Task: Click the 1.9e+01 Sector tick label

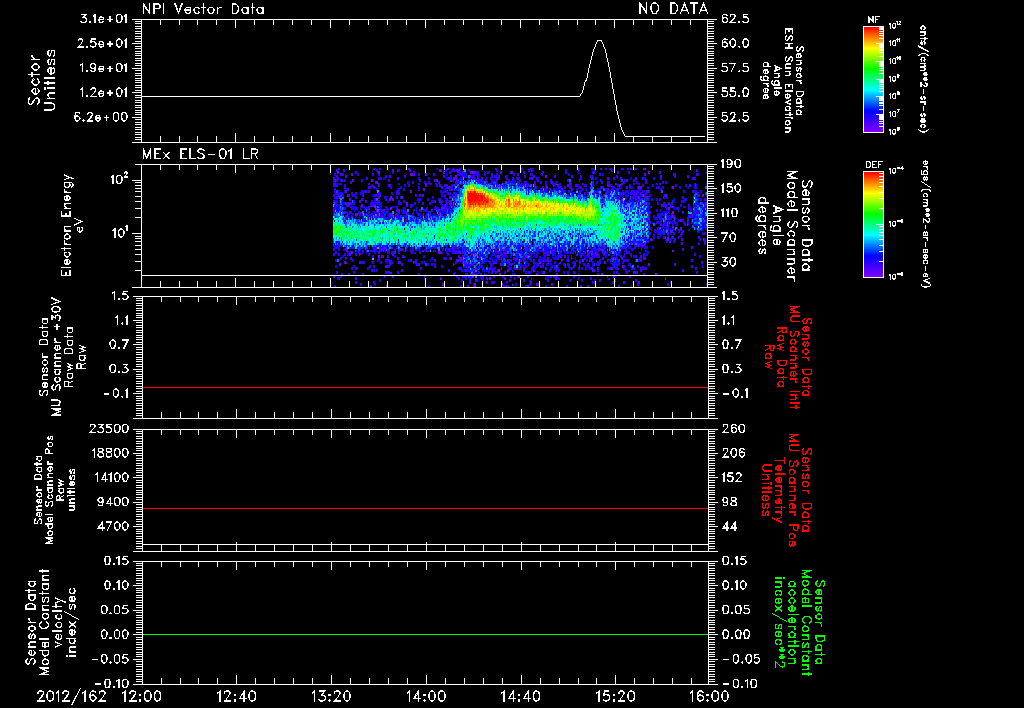Action: click(104, 68)
